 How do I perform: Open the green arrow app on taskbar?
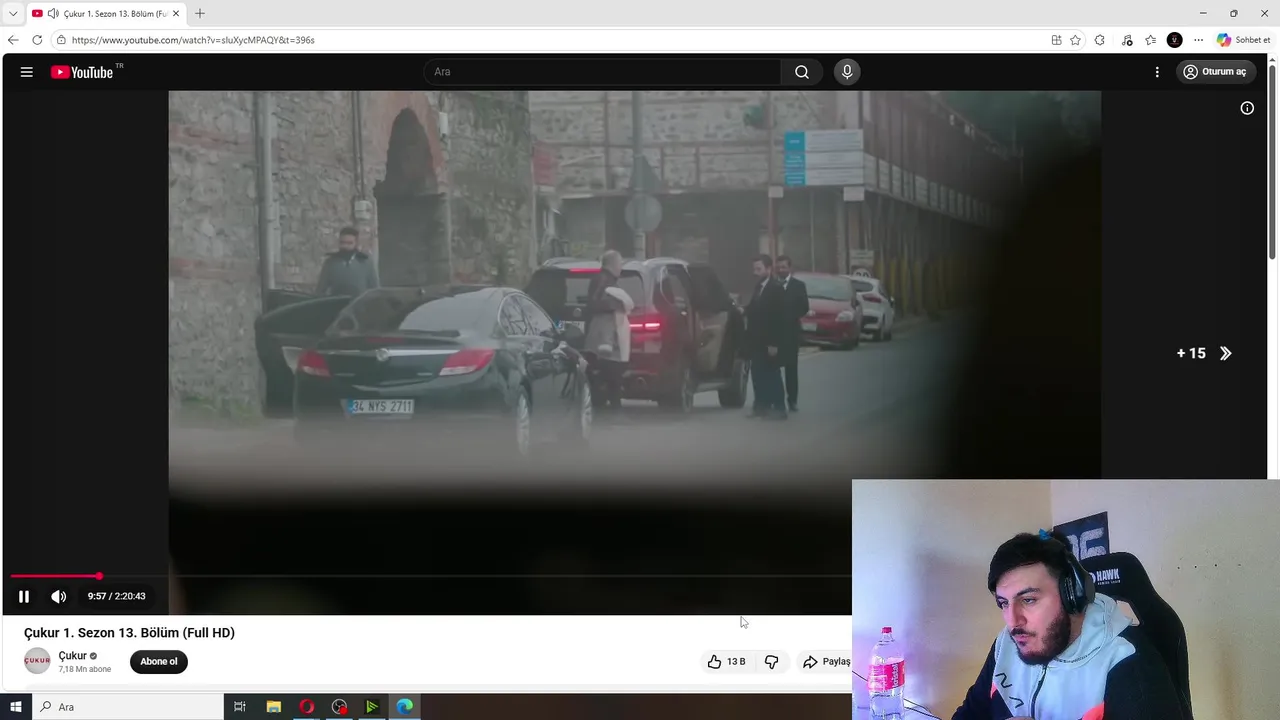pyautogui.click(x=372, y=707)
